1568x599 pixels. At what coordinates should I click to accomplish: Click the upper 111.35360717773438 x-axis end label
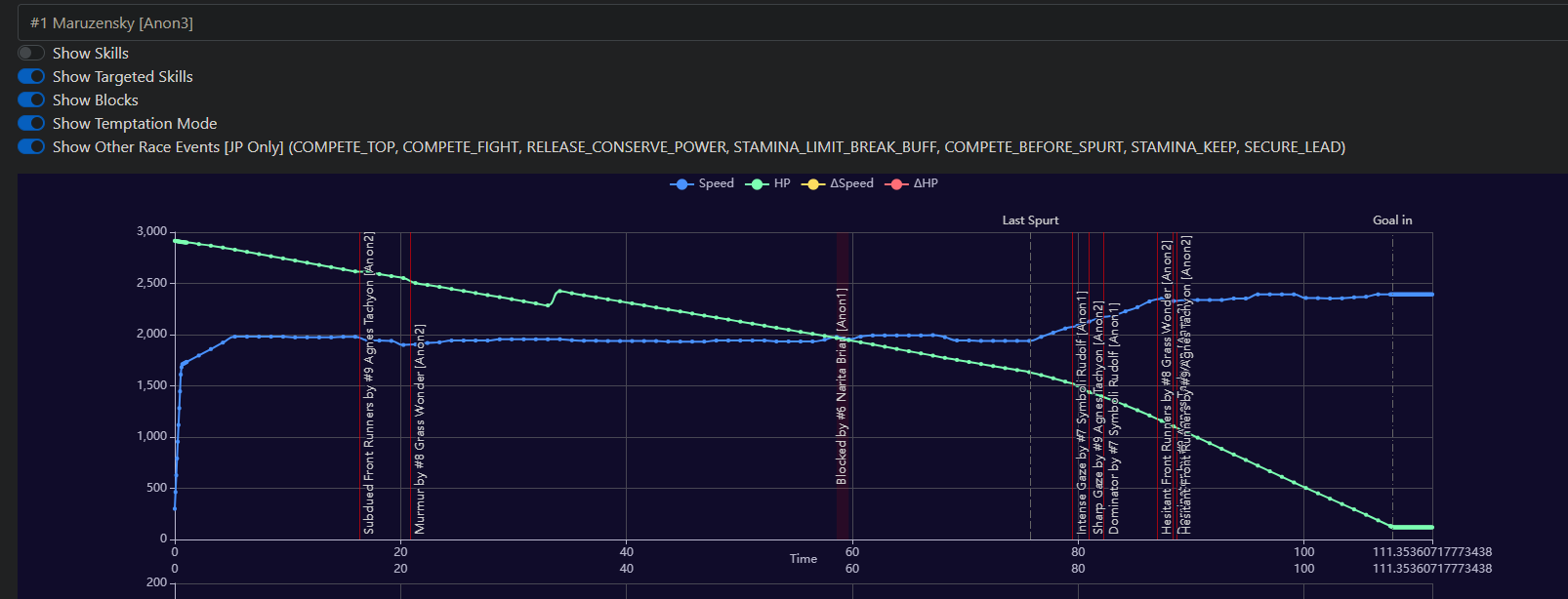[1432, 552]
